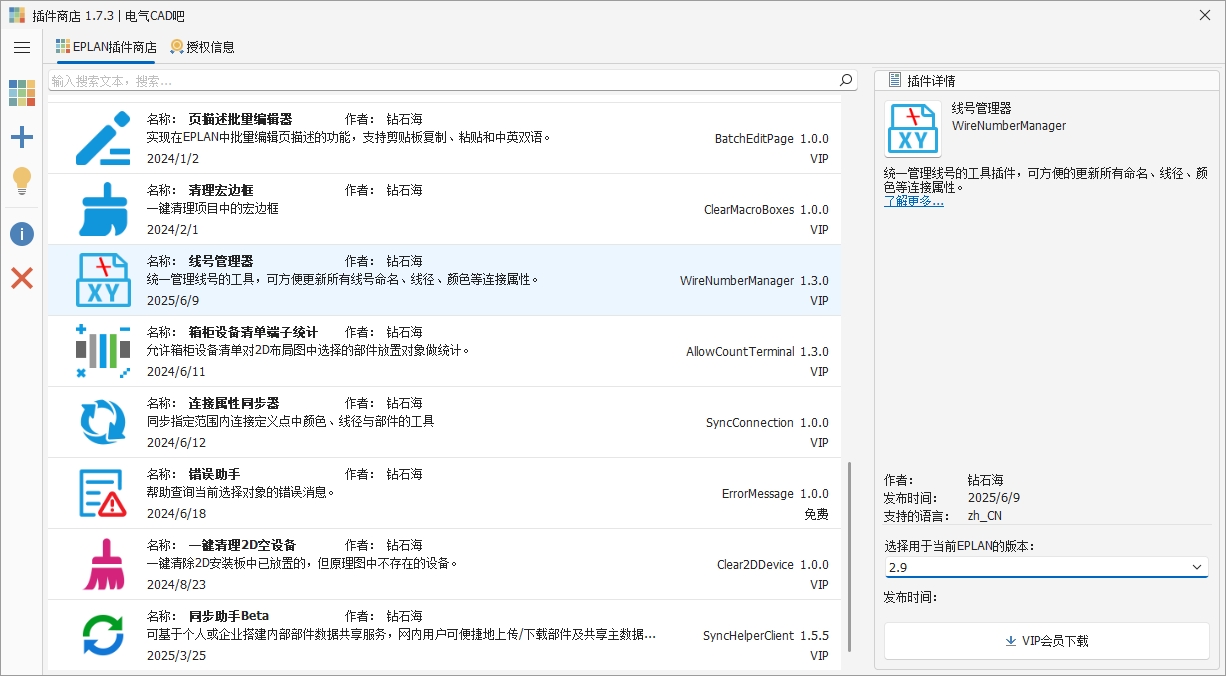The height and width of the screenshot is (676, 1226).
Task: Click the app logo in title bar
Action: (x=17, y=15)
